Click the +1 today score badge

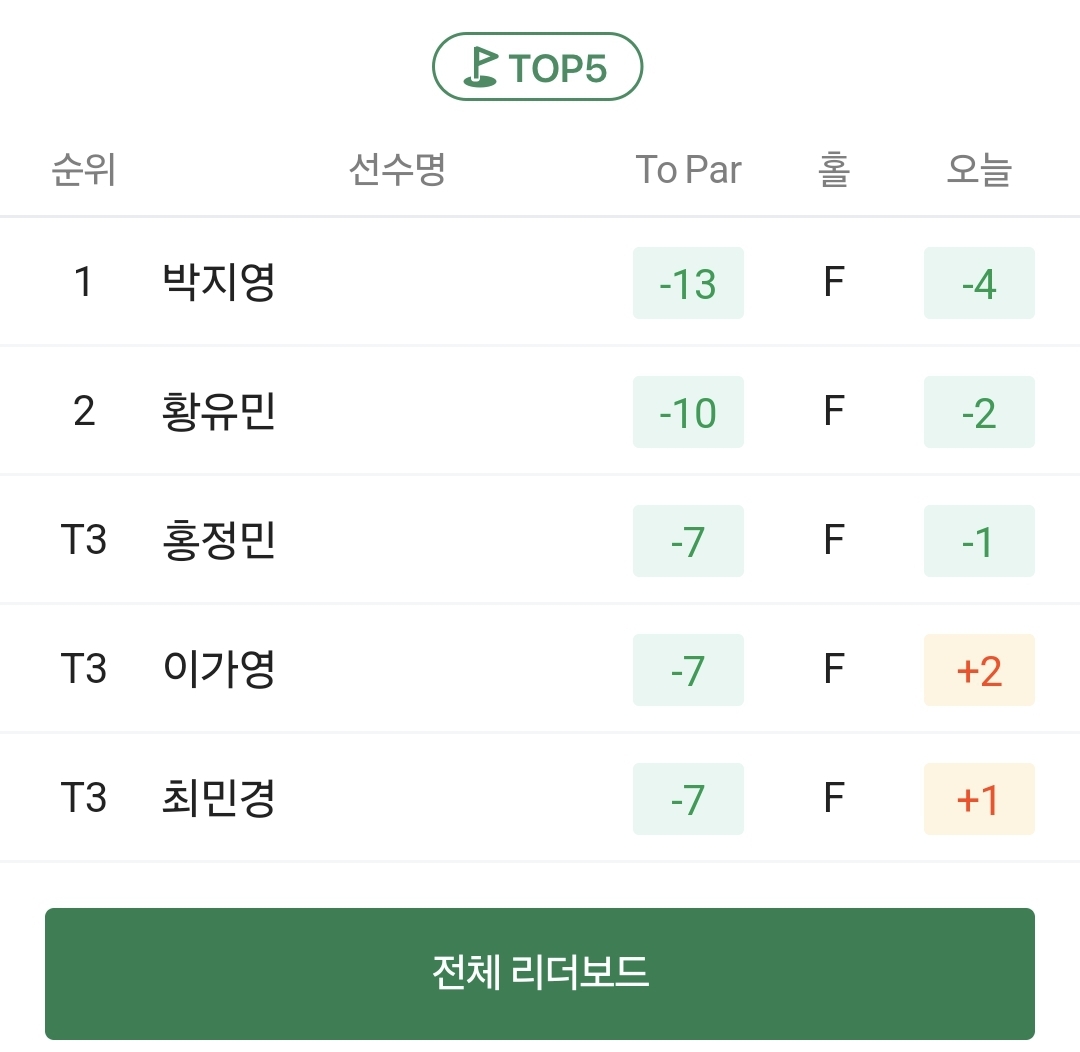pyautogui.click(x=979, y=798)
